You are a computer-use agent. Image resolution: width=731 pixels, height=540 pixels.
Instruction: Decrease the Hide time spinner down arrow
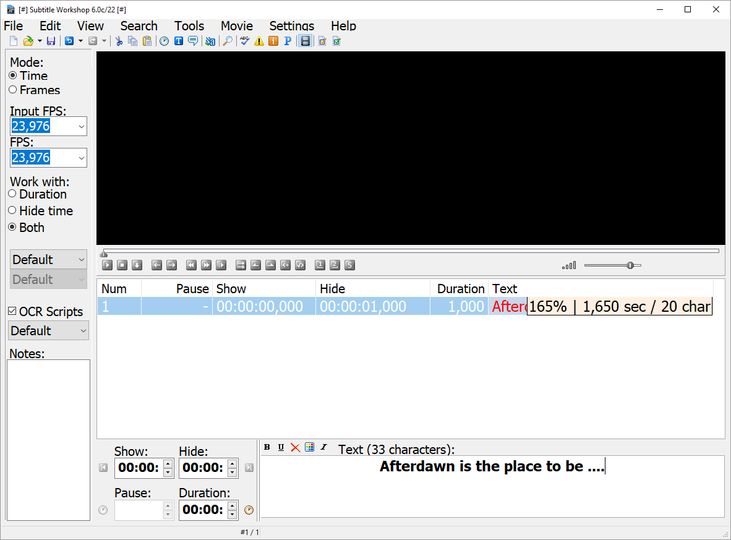pyautogui.click(x=232, y=472)
